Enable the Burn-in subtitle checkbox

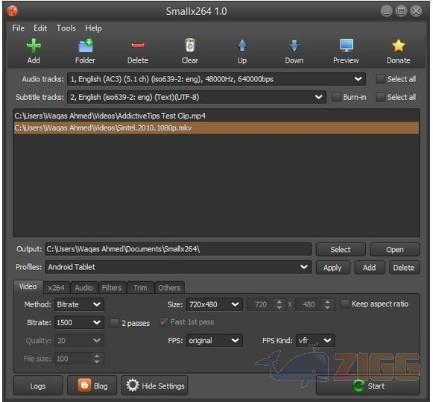click(336, 97)
